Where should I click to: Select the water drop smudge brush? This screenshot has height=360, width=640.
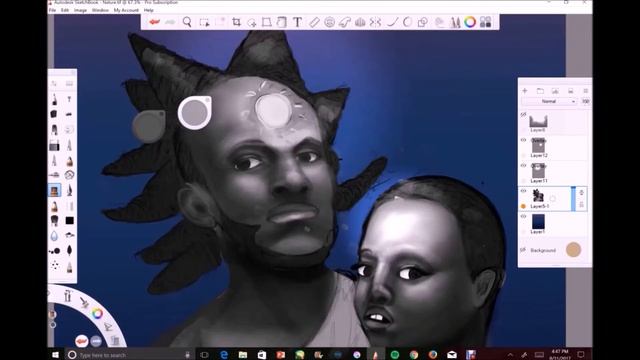point(54,236)
